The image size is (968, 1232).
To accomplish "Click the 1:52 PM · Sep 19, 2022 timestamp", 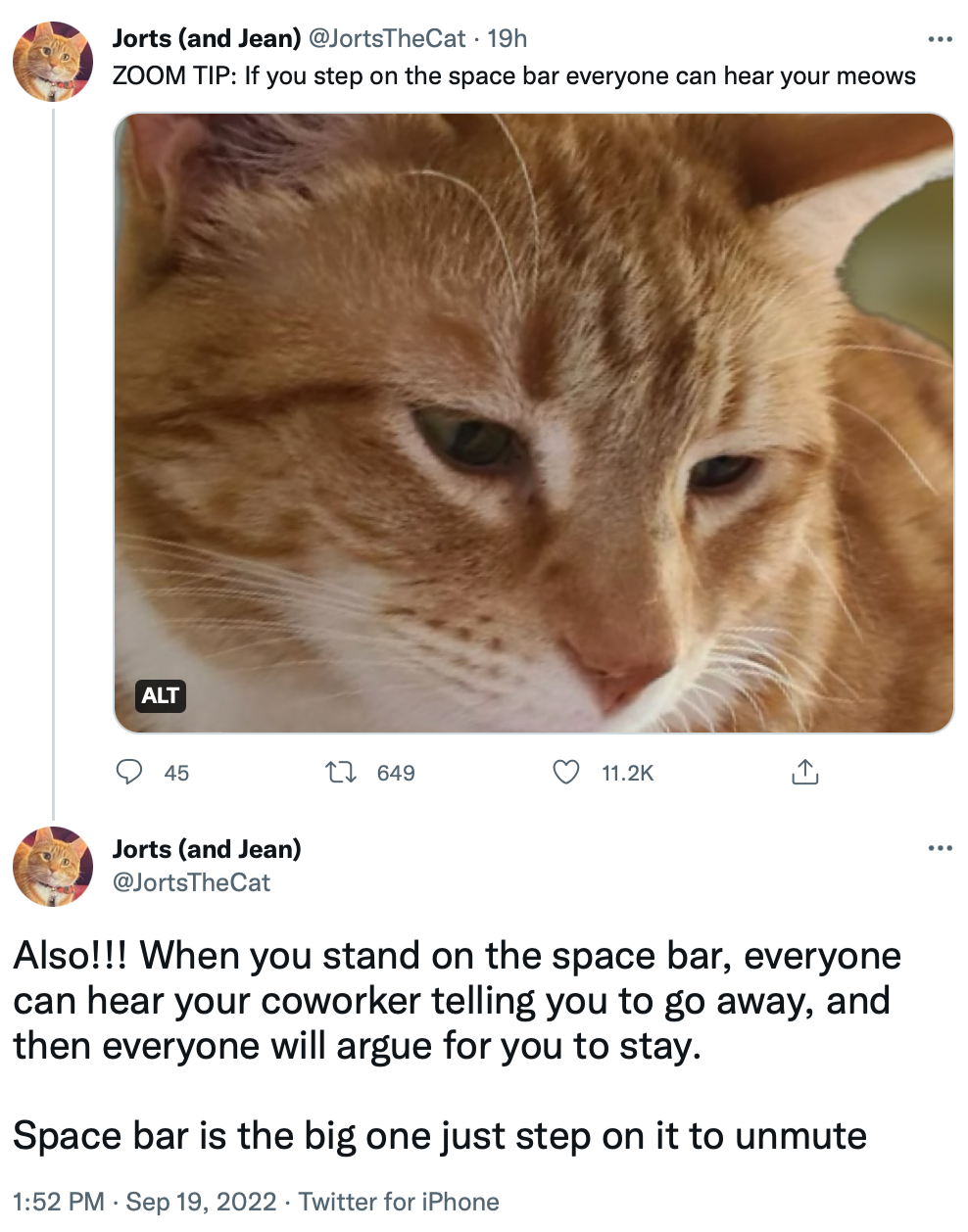I will 145,1202.
